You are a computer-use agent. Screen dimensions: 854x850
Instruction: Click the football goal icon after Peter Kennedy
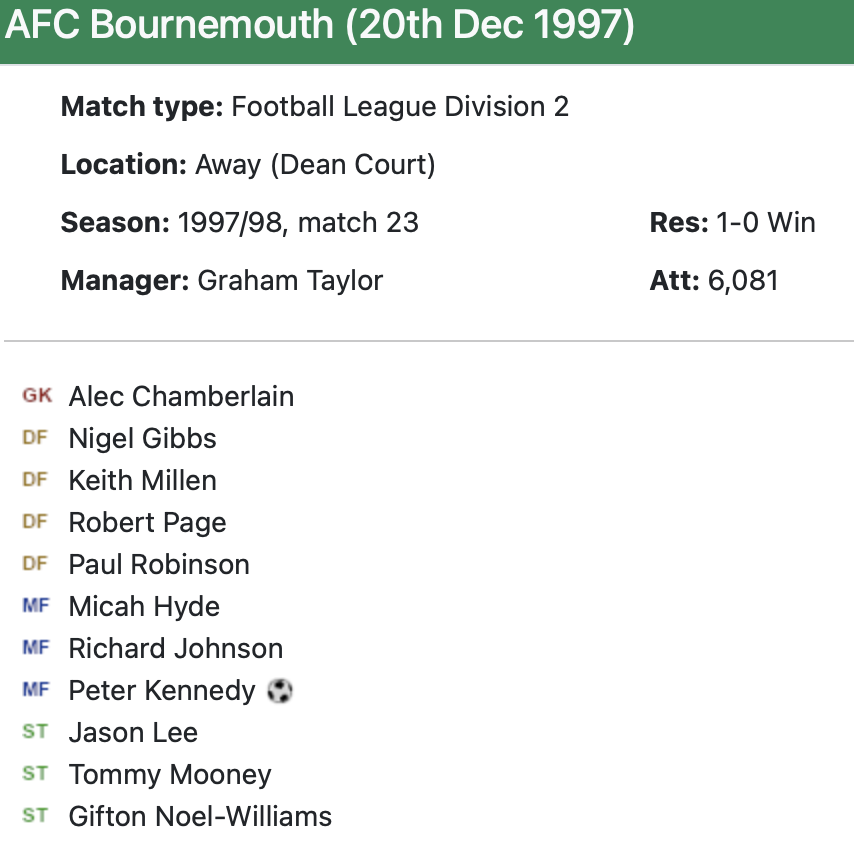point(280,691)
